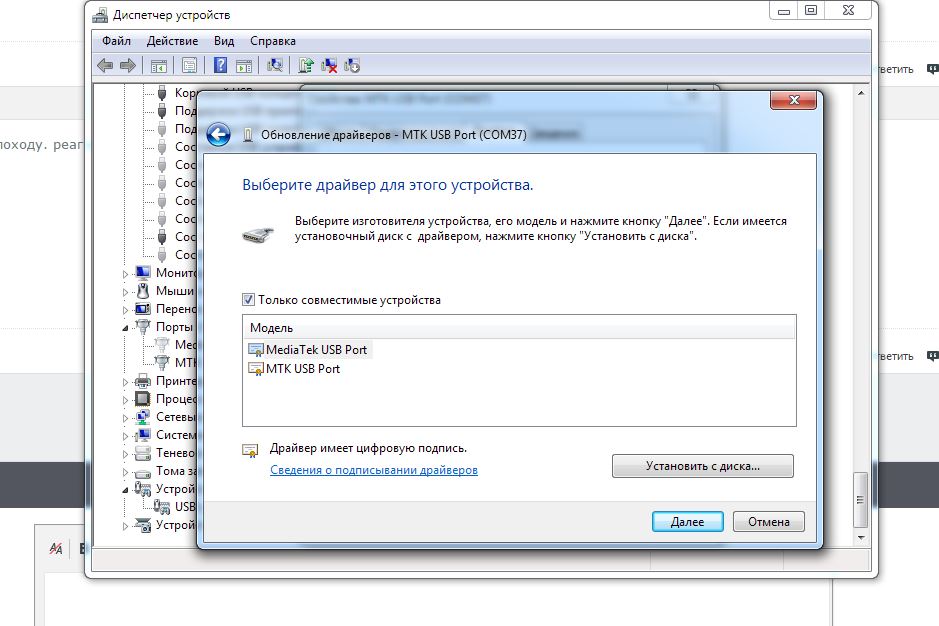This screenshot has height=626, width=939.
Task: Open the Properties toolbar icon
Action: coord(189,65)
